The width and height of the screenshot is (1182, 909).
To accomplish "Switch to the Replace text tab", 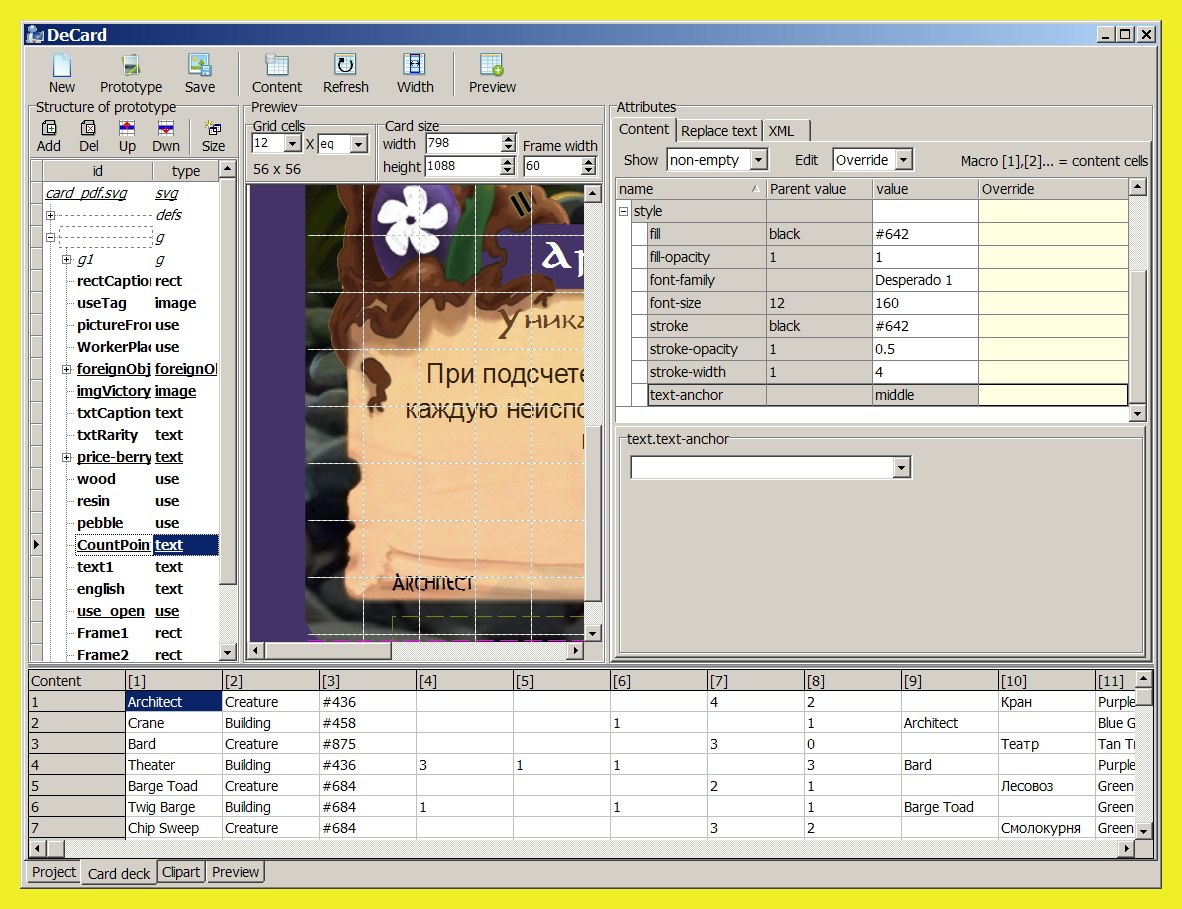I will pyautogui.click(x=718, y=131).
